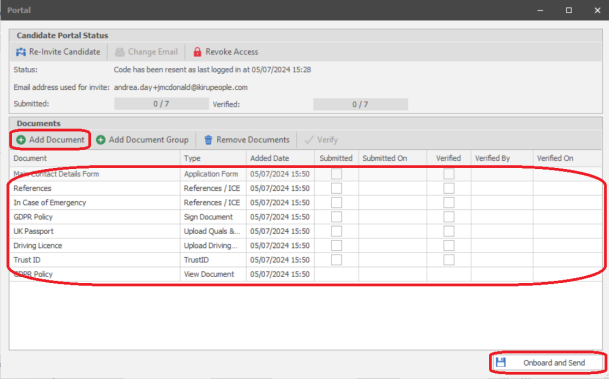Screen dimensions: 609x379
Task: Click the Re-Invite Candidate people icon
Action: tap(21, 52)
